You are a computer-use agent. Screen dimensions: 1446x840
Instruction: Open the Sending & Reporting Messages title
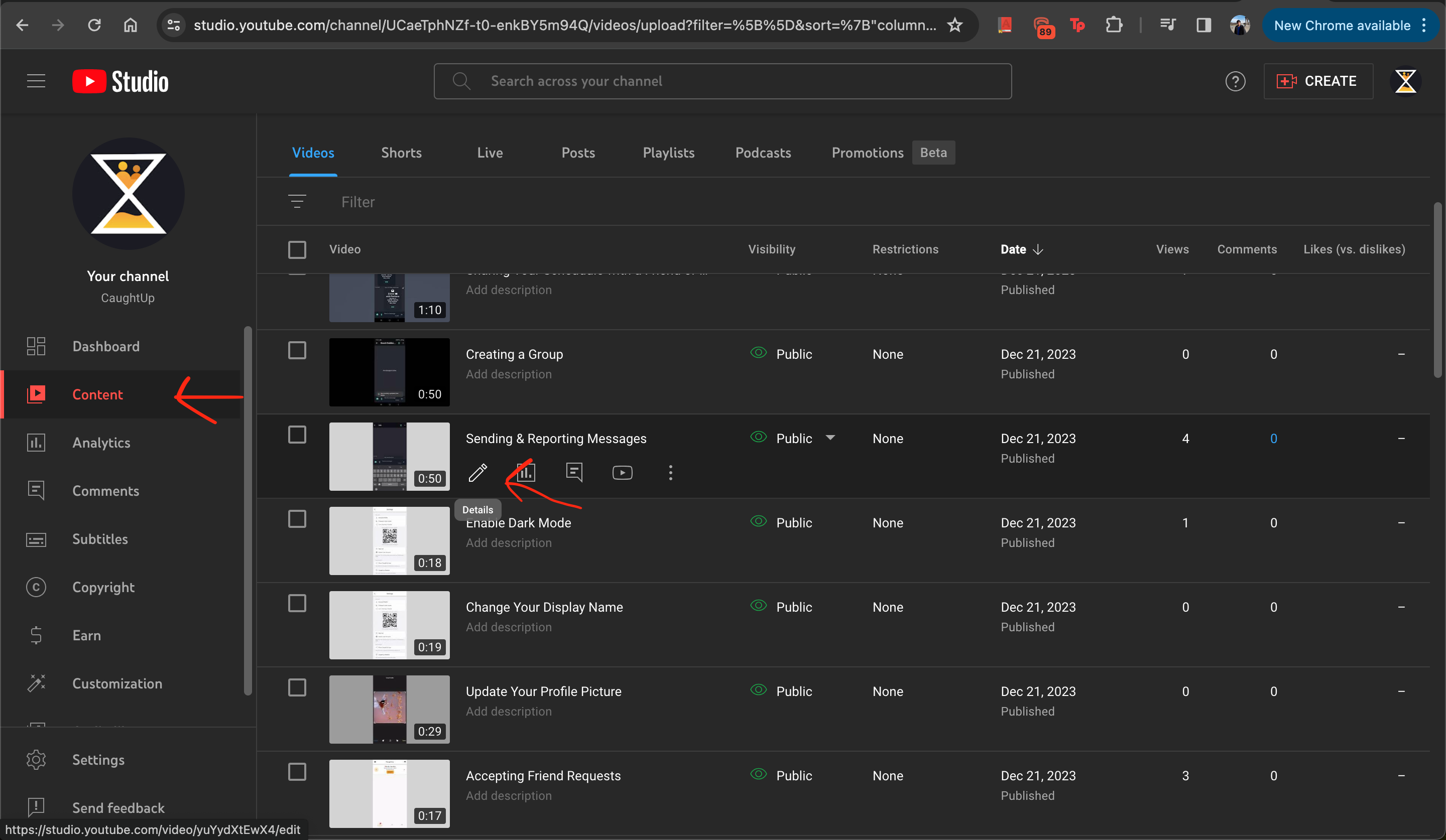(555, 439)
